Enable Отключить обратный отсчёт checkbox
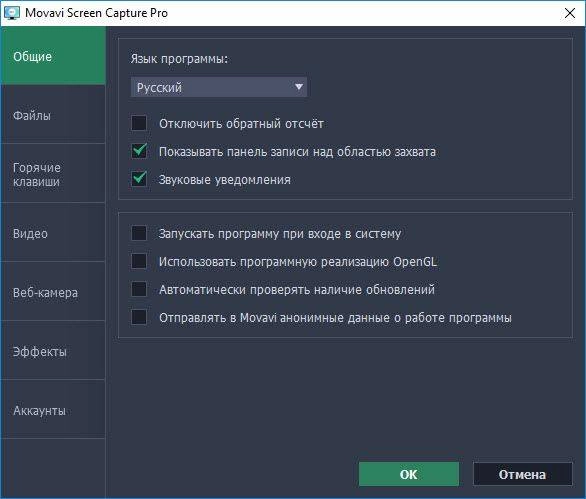The width and height of the screenshot is (586, 499). [x=139, y=123]
